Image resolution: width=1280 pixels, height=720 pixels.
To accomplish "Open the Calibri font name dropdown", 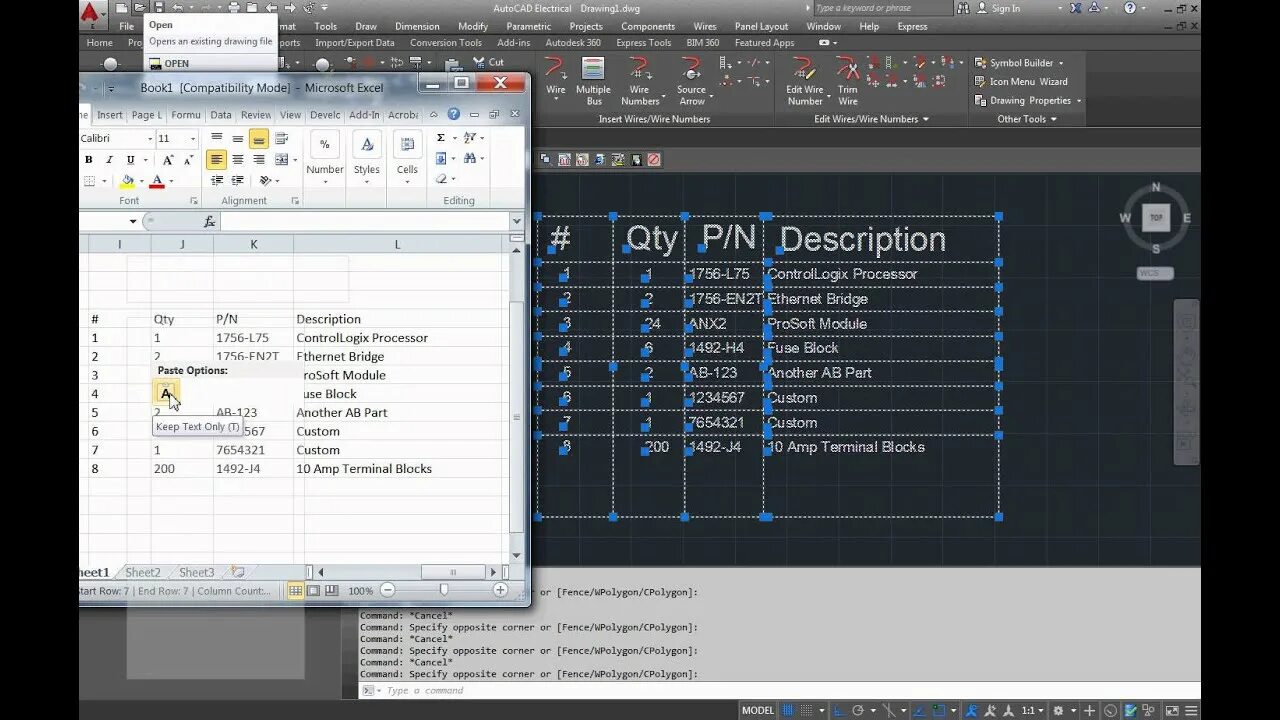I will pos(149,138).
